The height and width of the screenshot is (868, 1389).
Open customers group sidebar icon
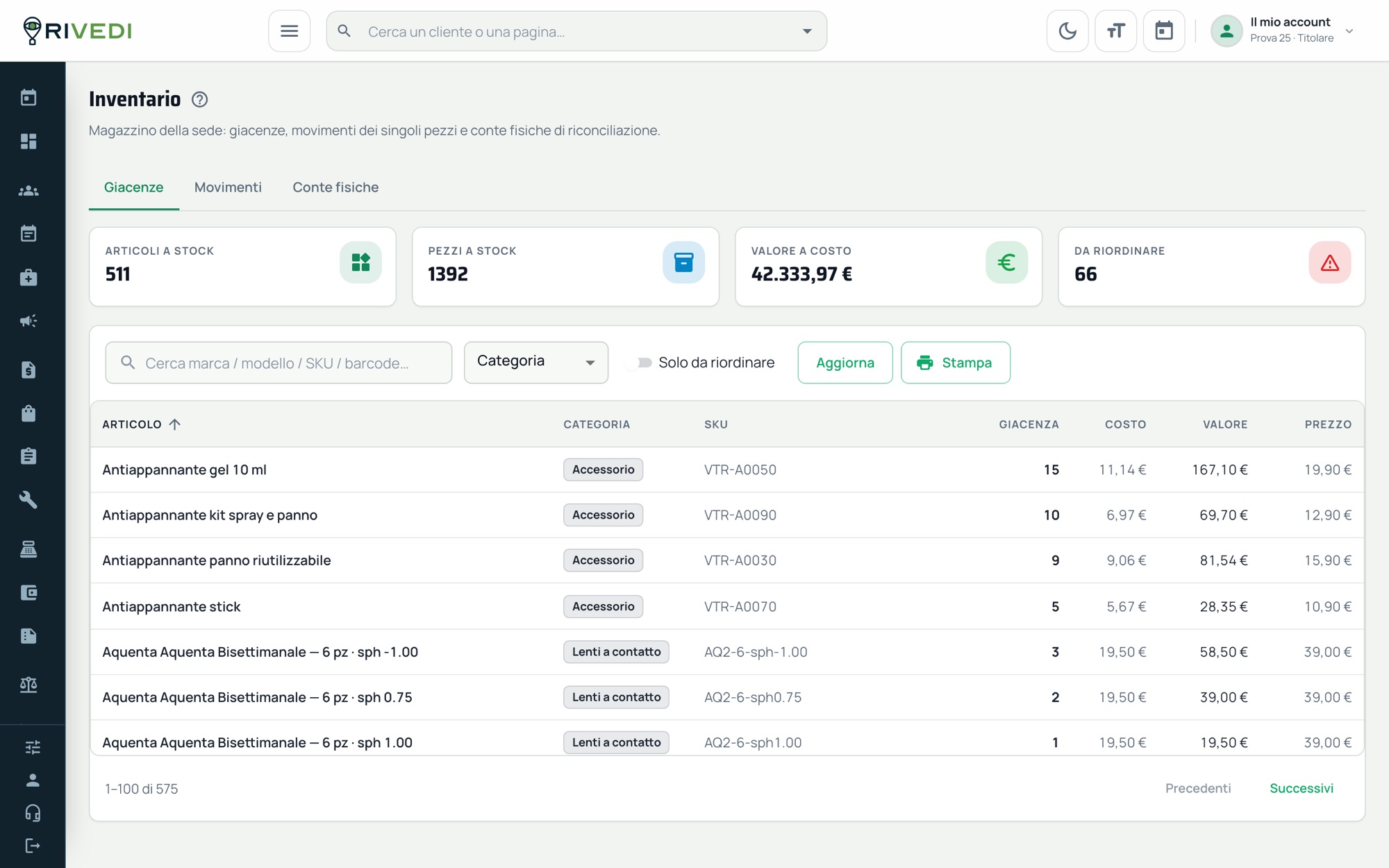tap(28, 190)
